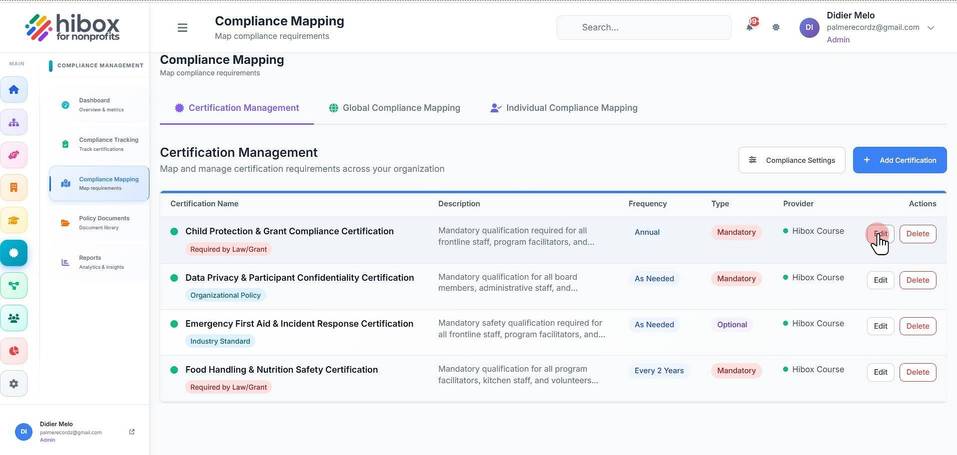957x455 pixels.
Task: Click the Add Certification button
Action: (x=900, y=160)
